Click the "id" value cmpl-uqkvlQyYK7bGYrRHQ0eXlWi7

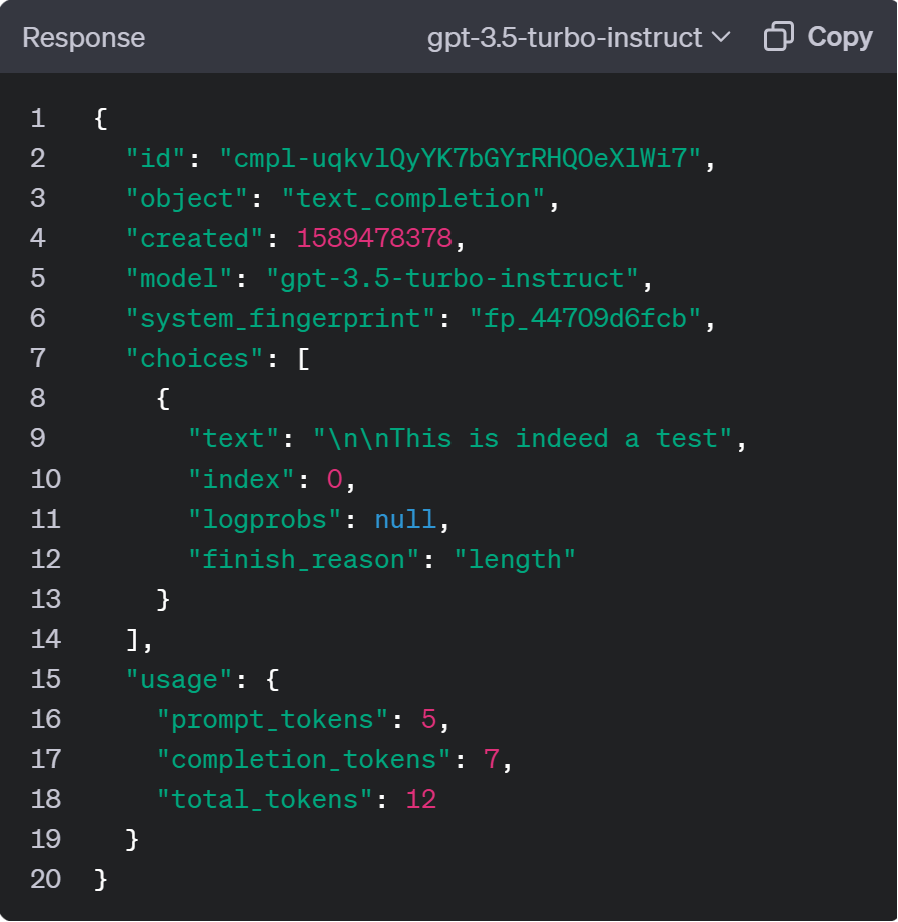(x=460, y=159)
